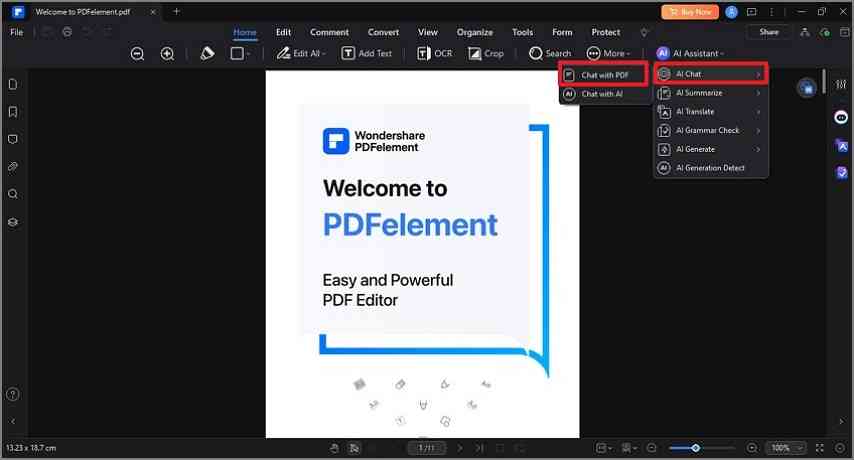This screenshot has height=460, width=854.
Task: Open the AI robot sidebar icon
Action: pos(841,118)
